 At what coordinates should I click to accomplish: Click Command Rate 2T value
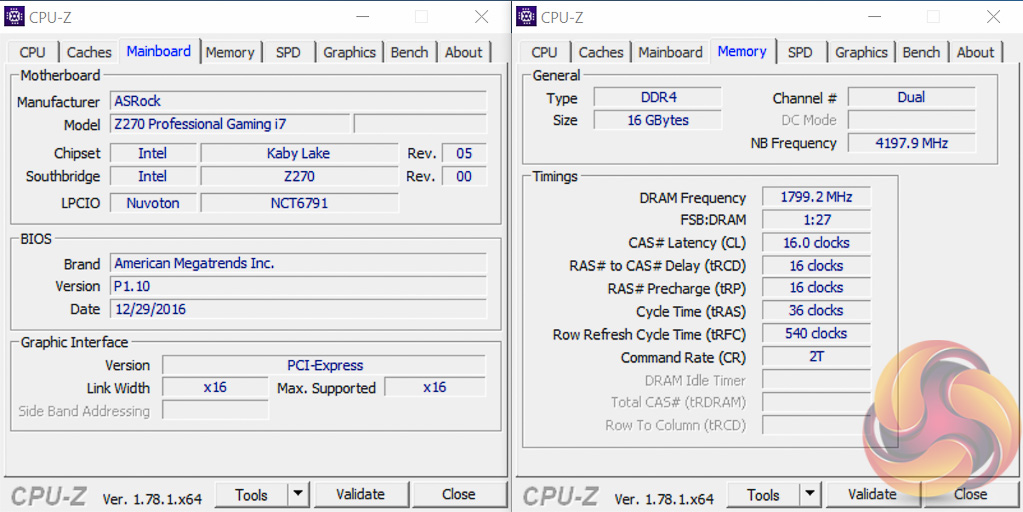tap(816, 357)
